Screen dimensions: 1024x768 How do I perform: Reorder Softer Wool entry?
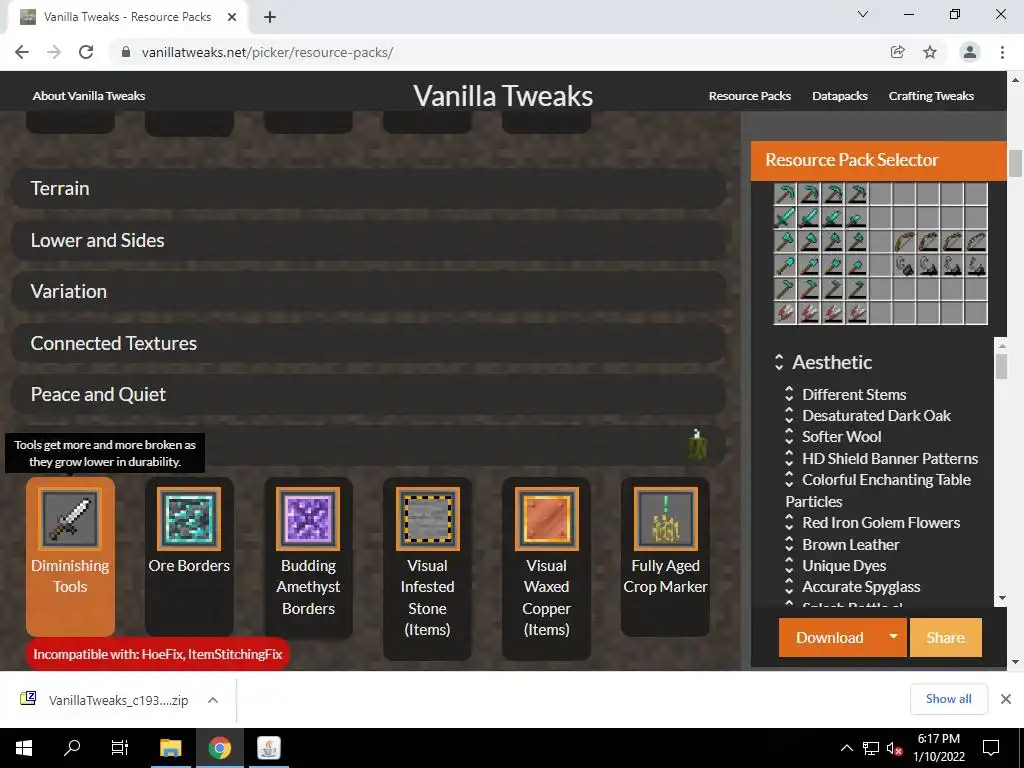(x=789, y=436)
